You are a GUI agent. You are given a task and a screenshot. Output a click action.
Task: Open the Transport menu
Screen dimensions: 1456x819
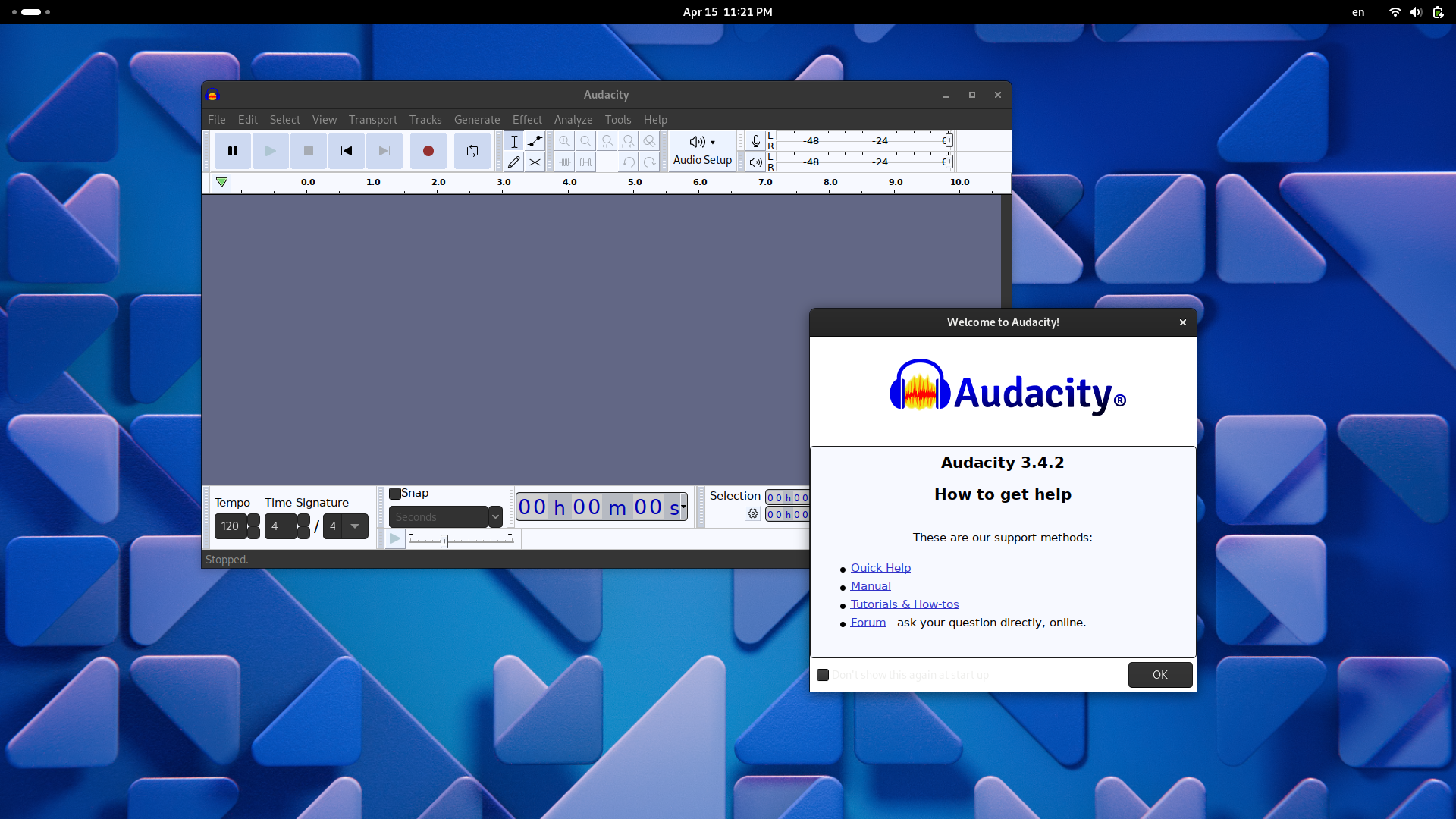[x=373, y=120]
